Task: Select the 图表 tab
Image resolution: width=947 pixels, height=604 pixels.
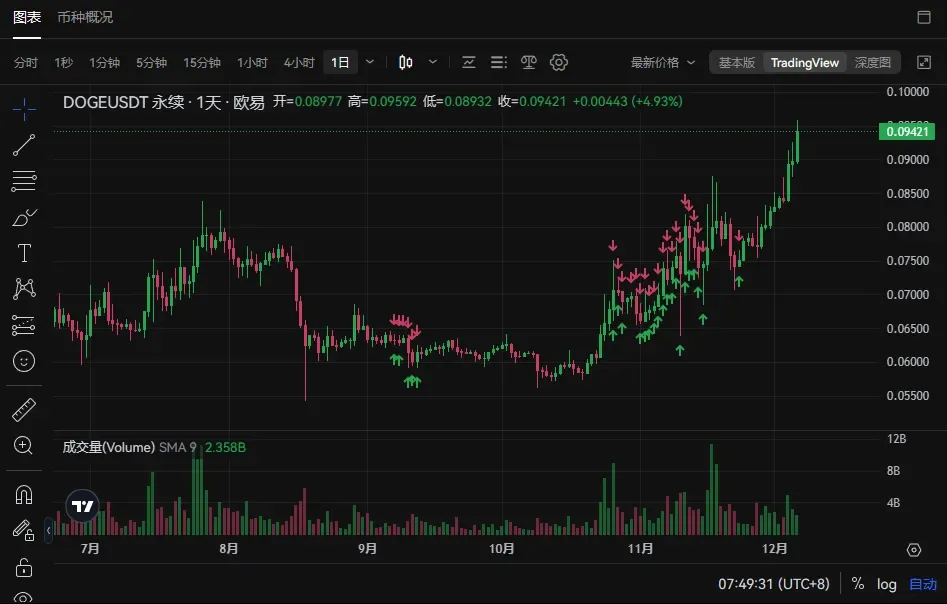Action: [27, 17]
